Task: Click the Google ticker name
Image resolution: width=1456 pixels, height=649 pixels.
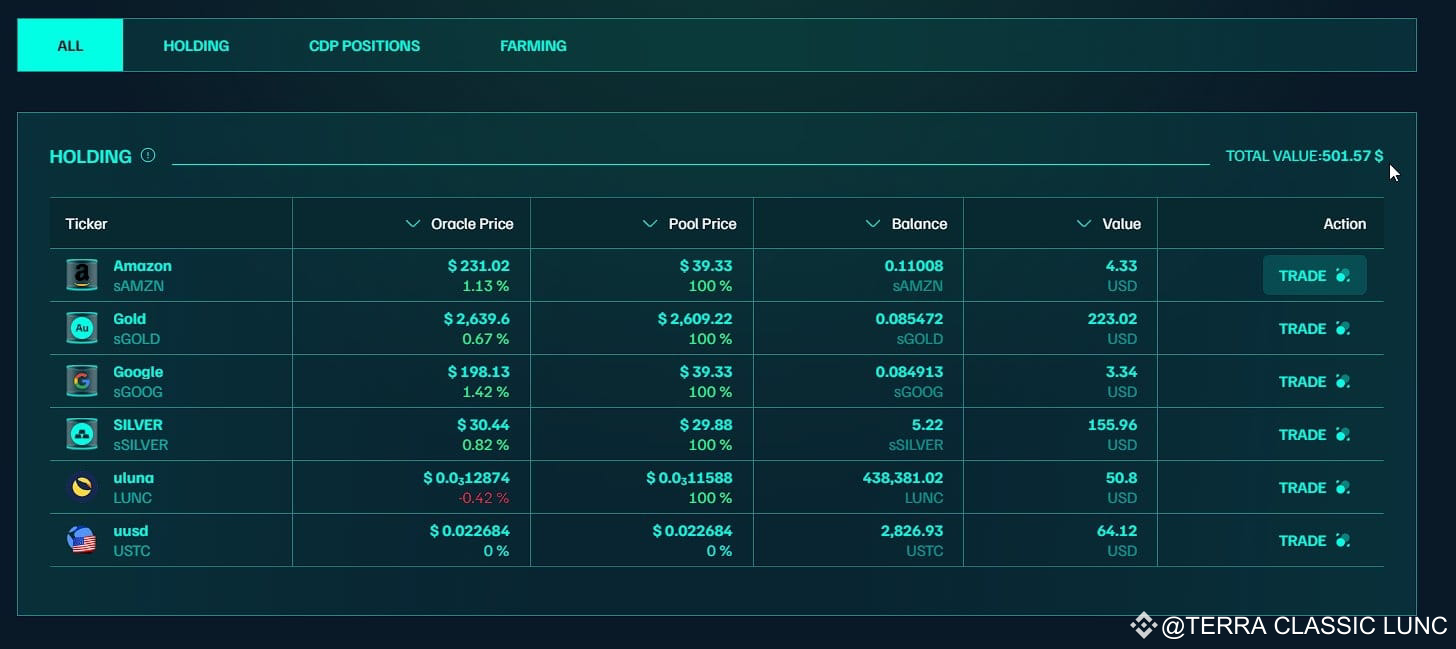Action: coord(138,372)
